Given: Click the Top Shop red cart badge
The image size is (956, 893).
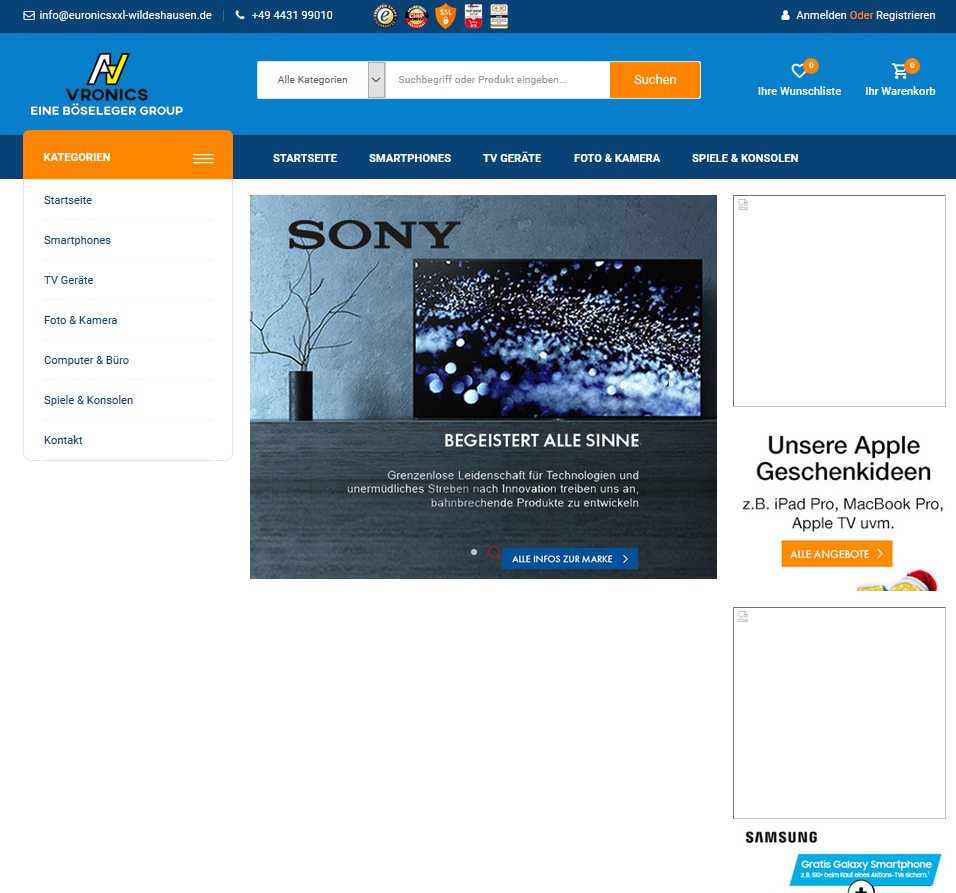Looking at the screenshot, I should pos(473,16).
